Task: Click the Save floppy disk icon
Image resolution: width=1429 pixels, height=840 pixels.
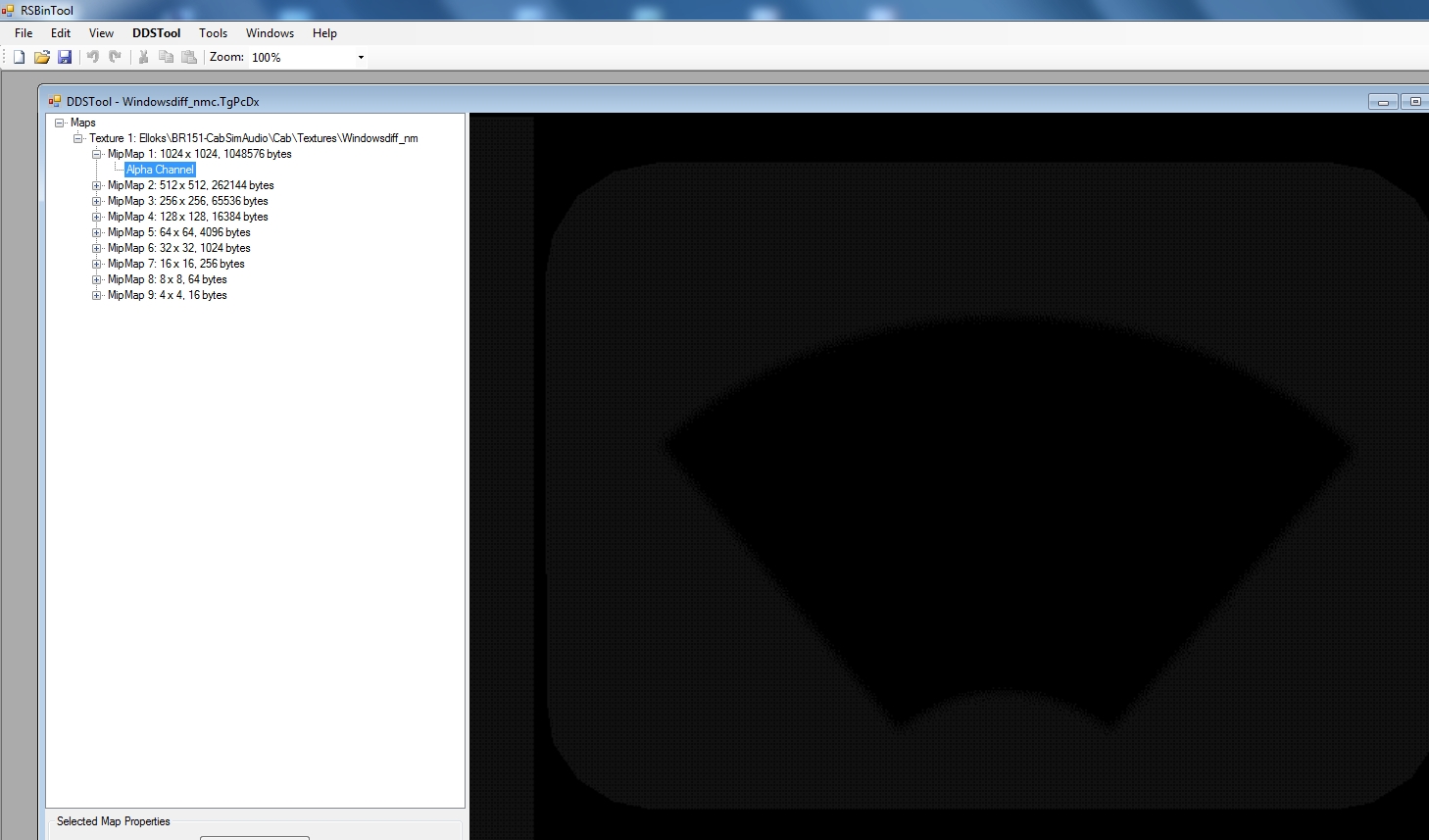Action: 65,57
